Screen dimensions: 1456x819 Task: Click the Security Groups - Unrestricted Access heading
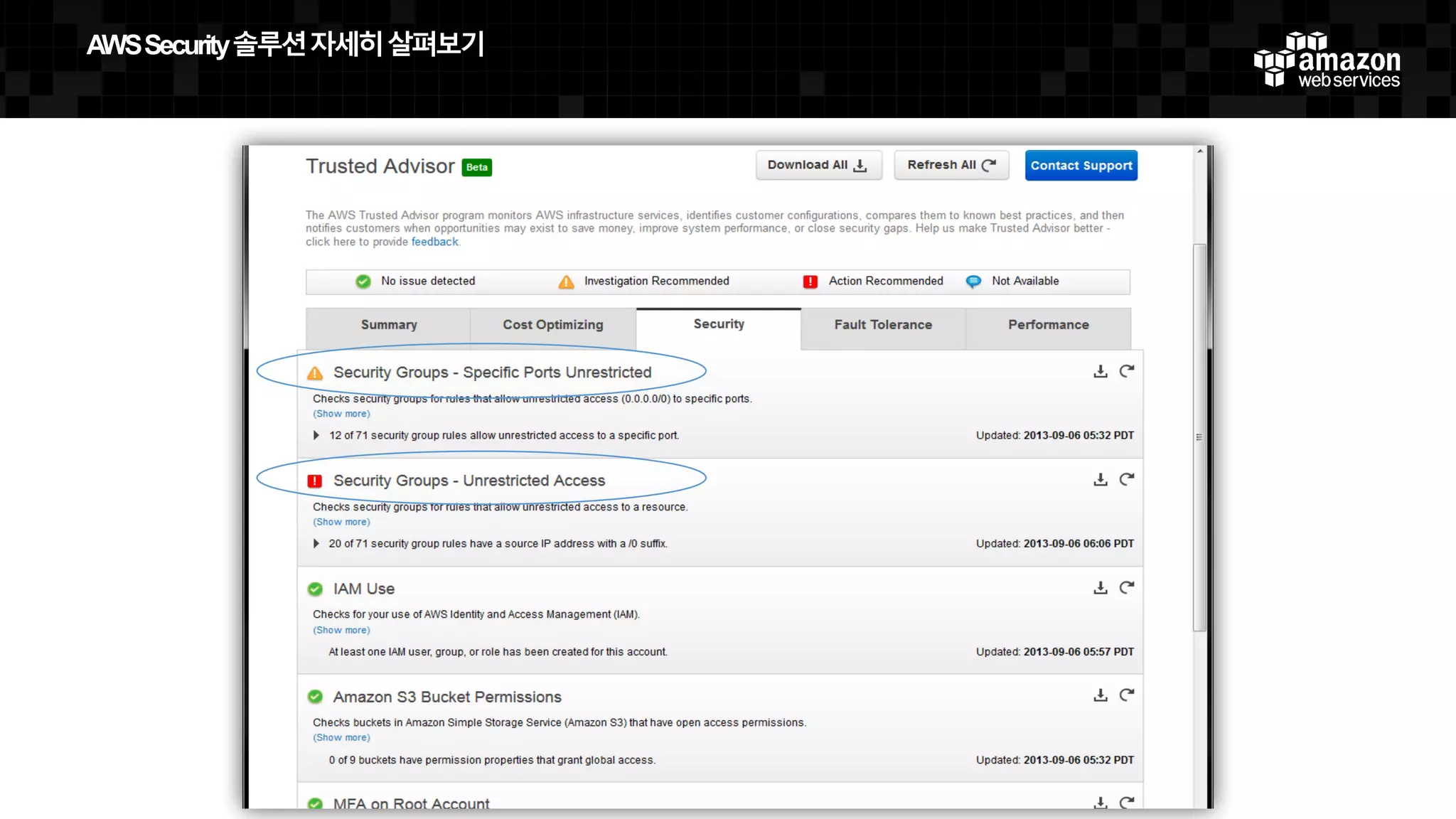point(469,481)
